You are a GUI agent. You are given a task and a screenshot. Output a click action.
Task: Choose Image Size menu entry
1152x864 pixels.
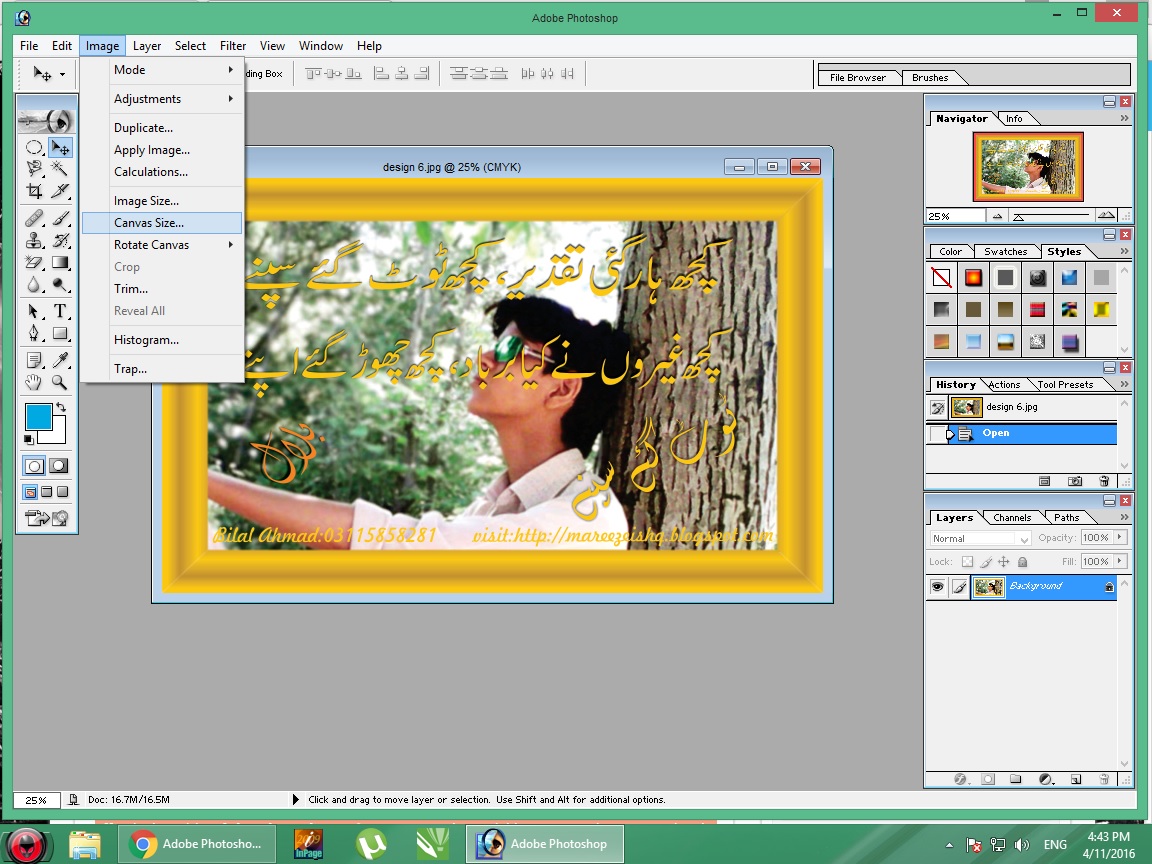click(162, 201)
